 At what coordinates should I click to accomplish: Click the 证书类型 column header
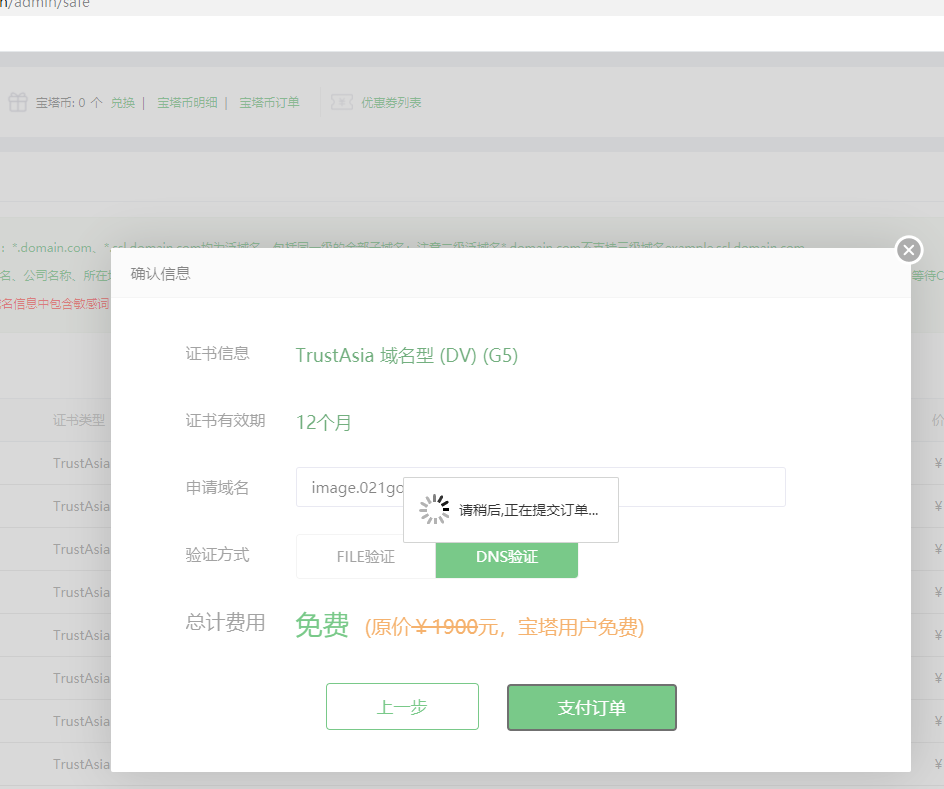point(79,420)
